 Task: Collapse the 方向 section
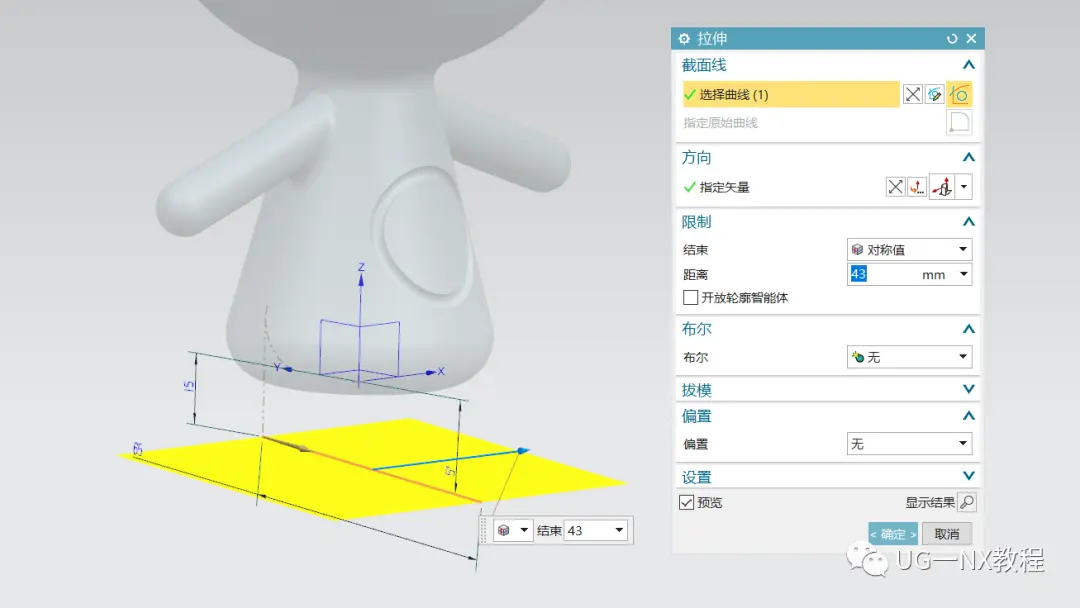(968, 158)
